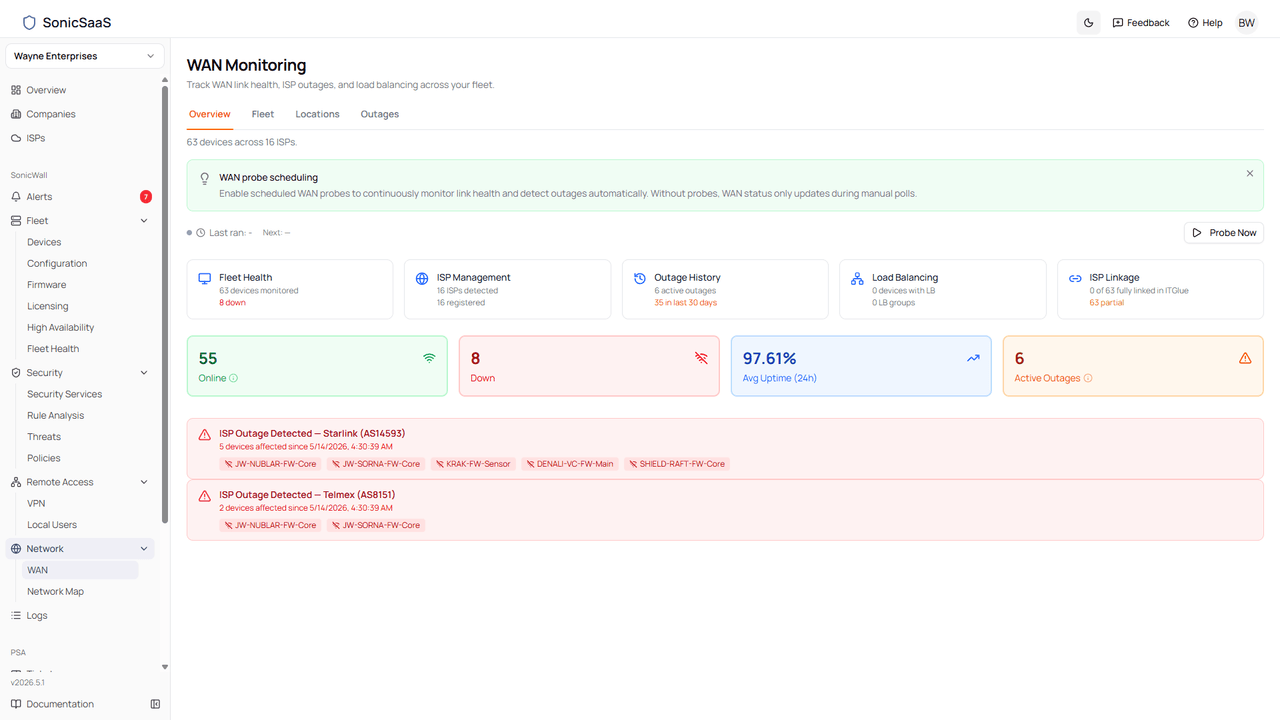
Task: Open Documentation at sidebar bottom
Action: pyautogui.click(x=60, y=704)
